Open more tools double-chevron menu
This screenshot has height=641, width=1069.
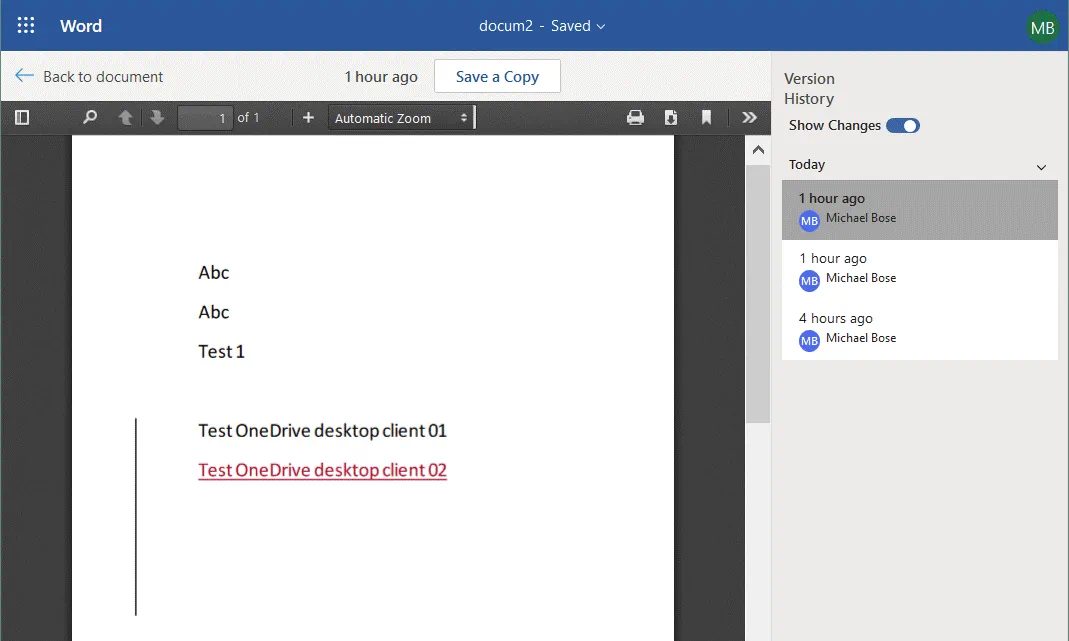click(749, 118)
